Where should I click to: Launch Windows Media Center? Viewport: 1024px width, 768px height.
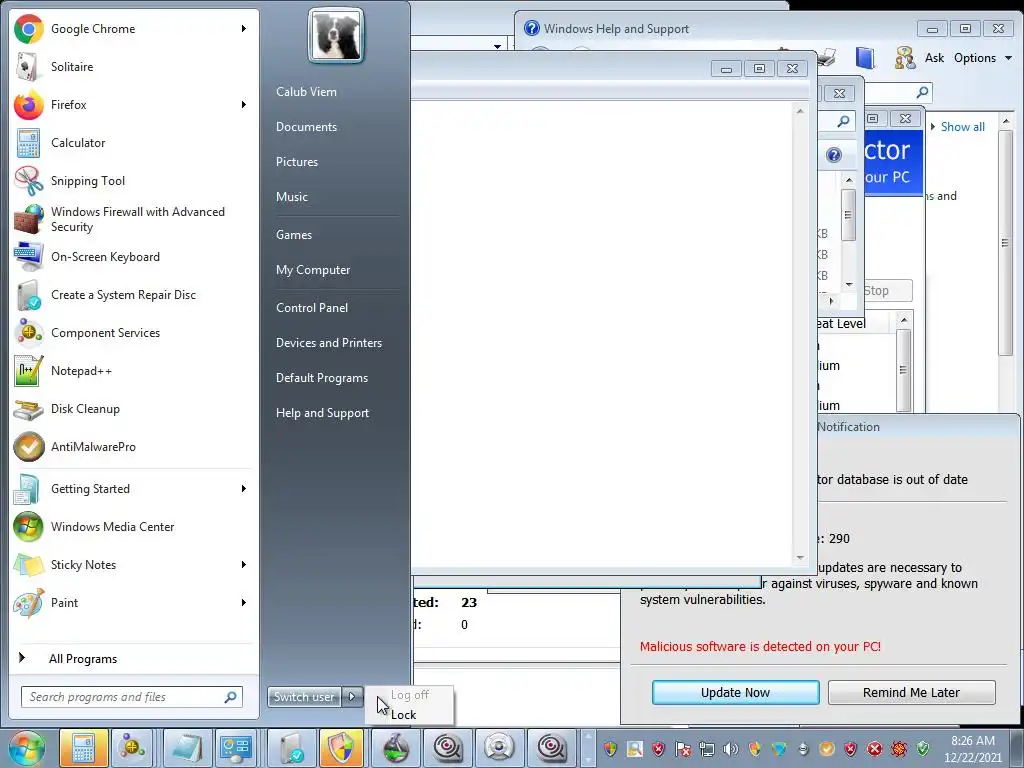134,526
